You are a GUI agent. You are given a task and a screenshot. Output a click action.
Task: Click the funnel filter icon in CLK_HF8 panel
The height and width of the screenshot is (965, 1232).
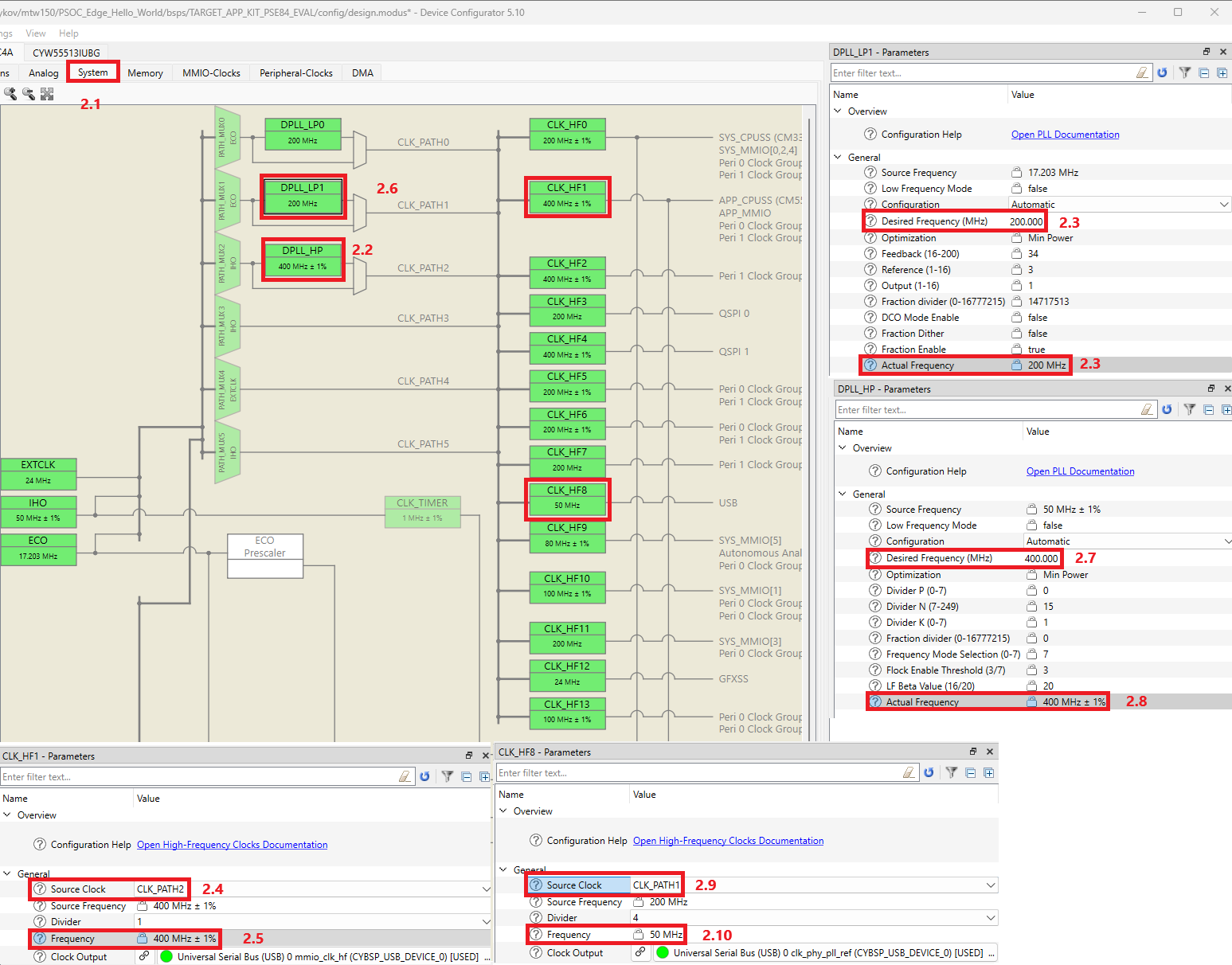click(x=951, y=773)
